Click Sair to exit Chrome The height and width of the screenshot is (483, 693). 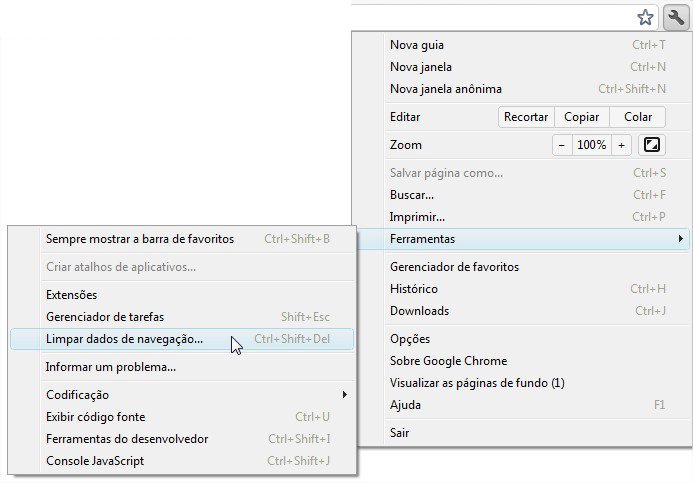(400, 433)
